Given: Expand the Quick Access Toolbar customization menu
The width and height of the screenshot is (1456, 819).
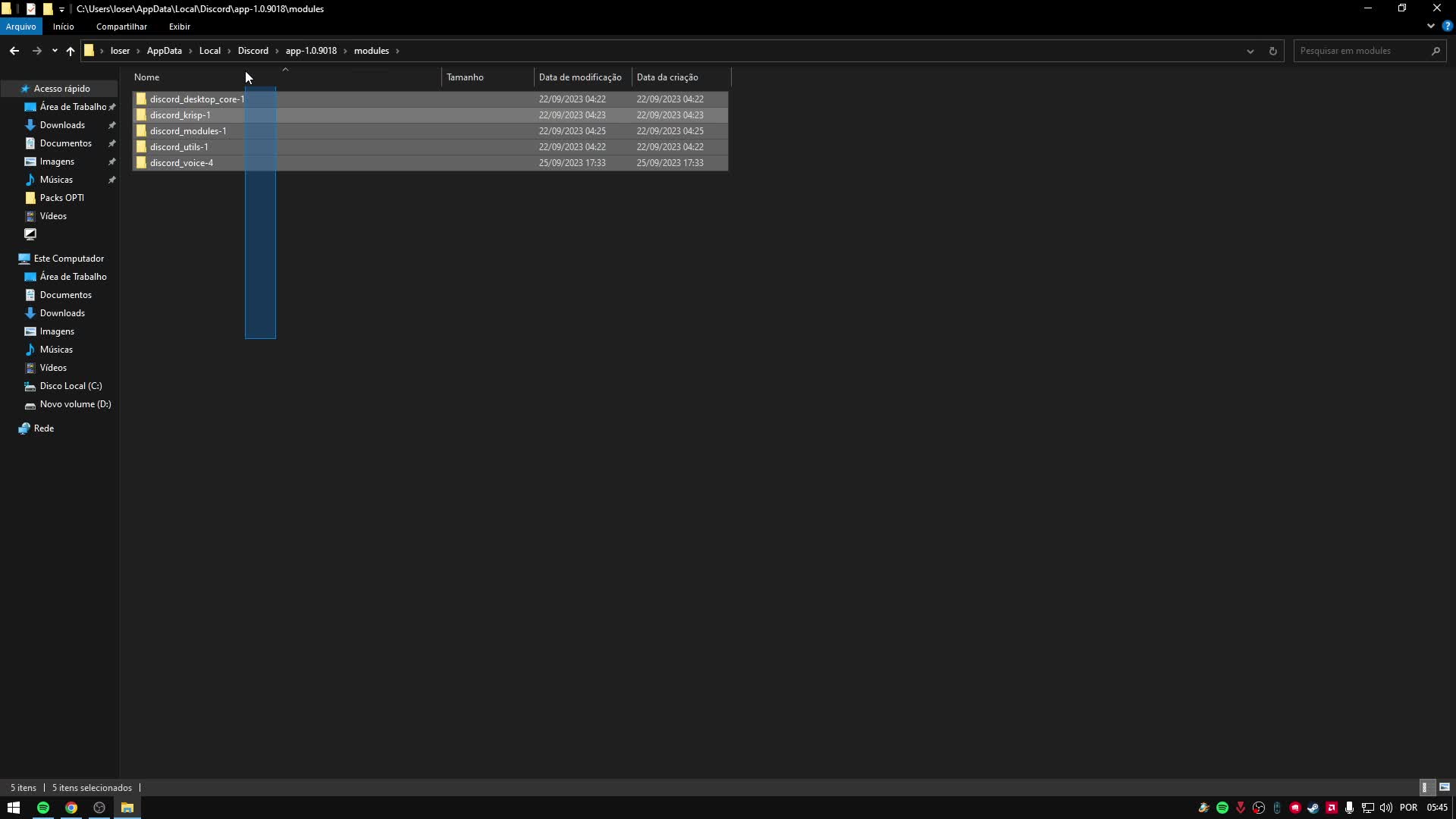Looking at the screenshot, I should pyautogui.click(x=62, y=9).
